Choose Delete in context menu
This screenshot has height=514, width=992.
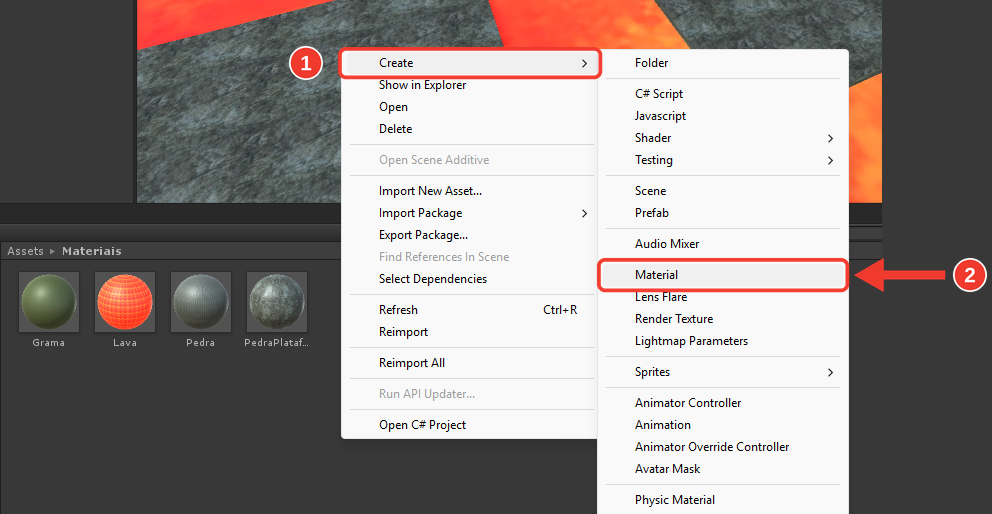click(x=469, y=128)
